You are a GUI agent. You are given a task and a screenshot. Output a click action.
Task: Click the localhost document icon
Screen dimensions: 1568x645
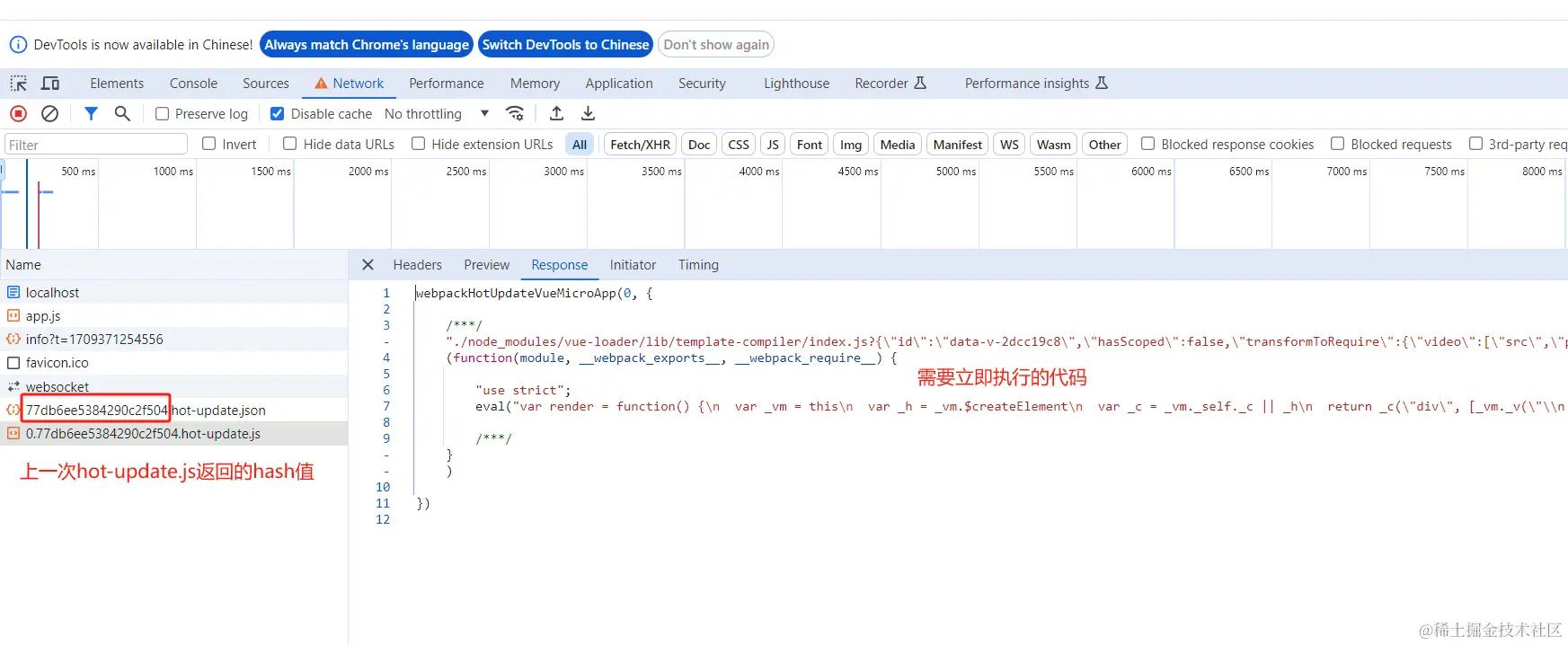[13, 292]
